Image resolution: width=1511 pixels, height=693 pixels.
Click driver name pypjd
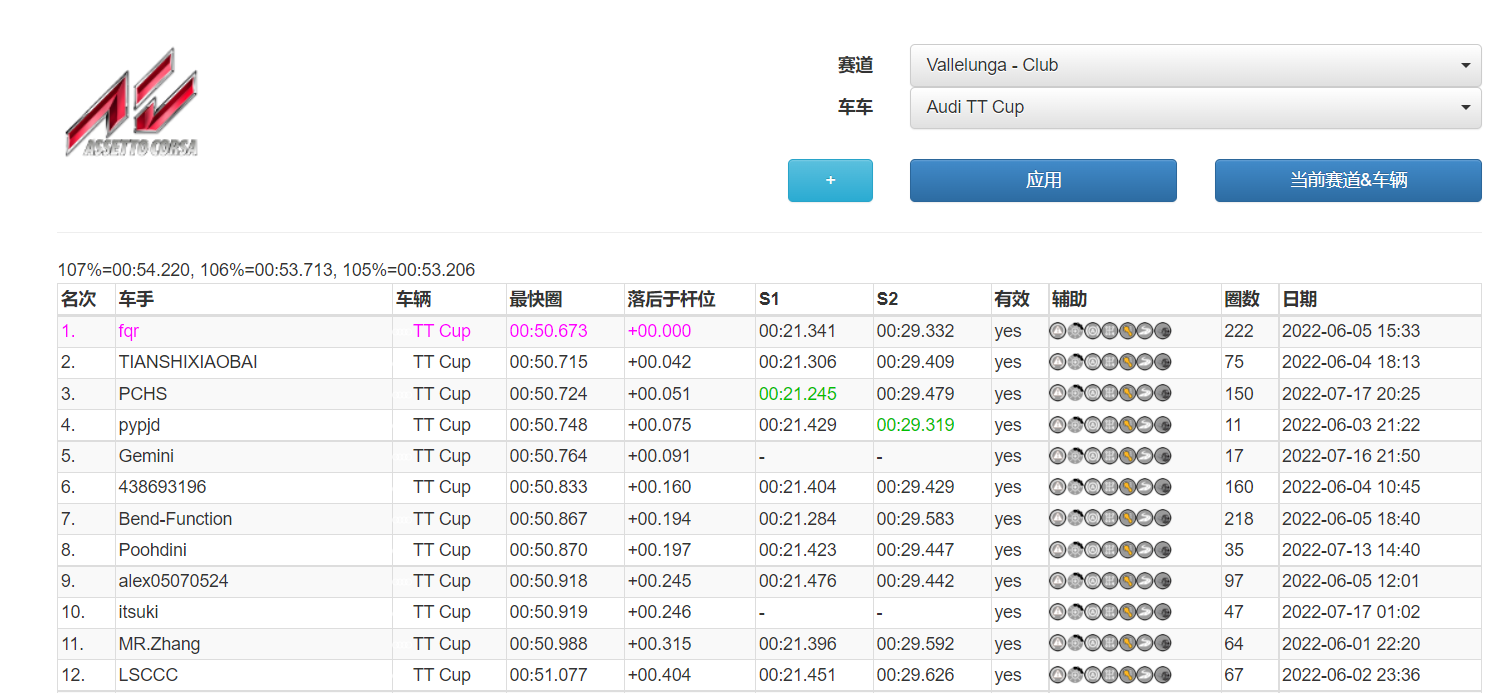tap(140, 425)
